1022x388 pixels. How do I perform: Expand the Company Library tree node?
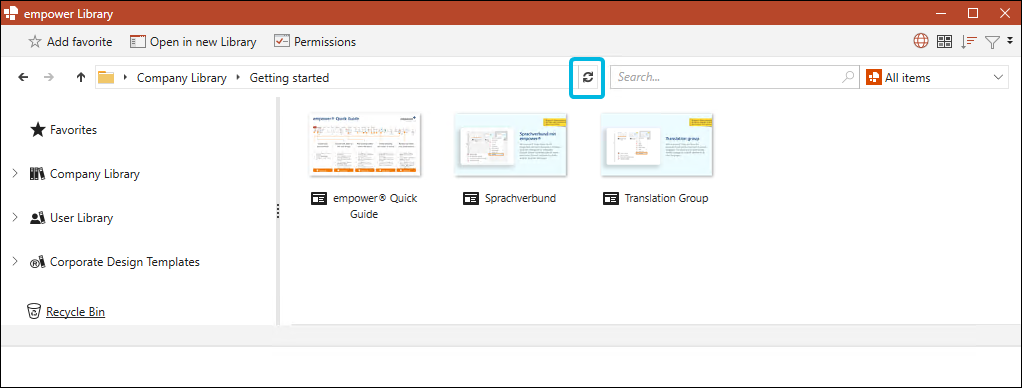(x=15, y=173)
